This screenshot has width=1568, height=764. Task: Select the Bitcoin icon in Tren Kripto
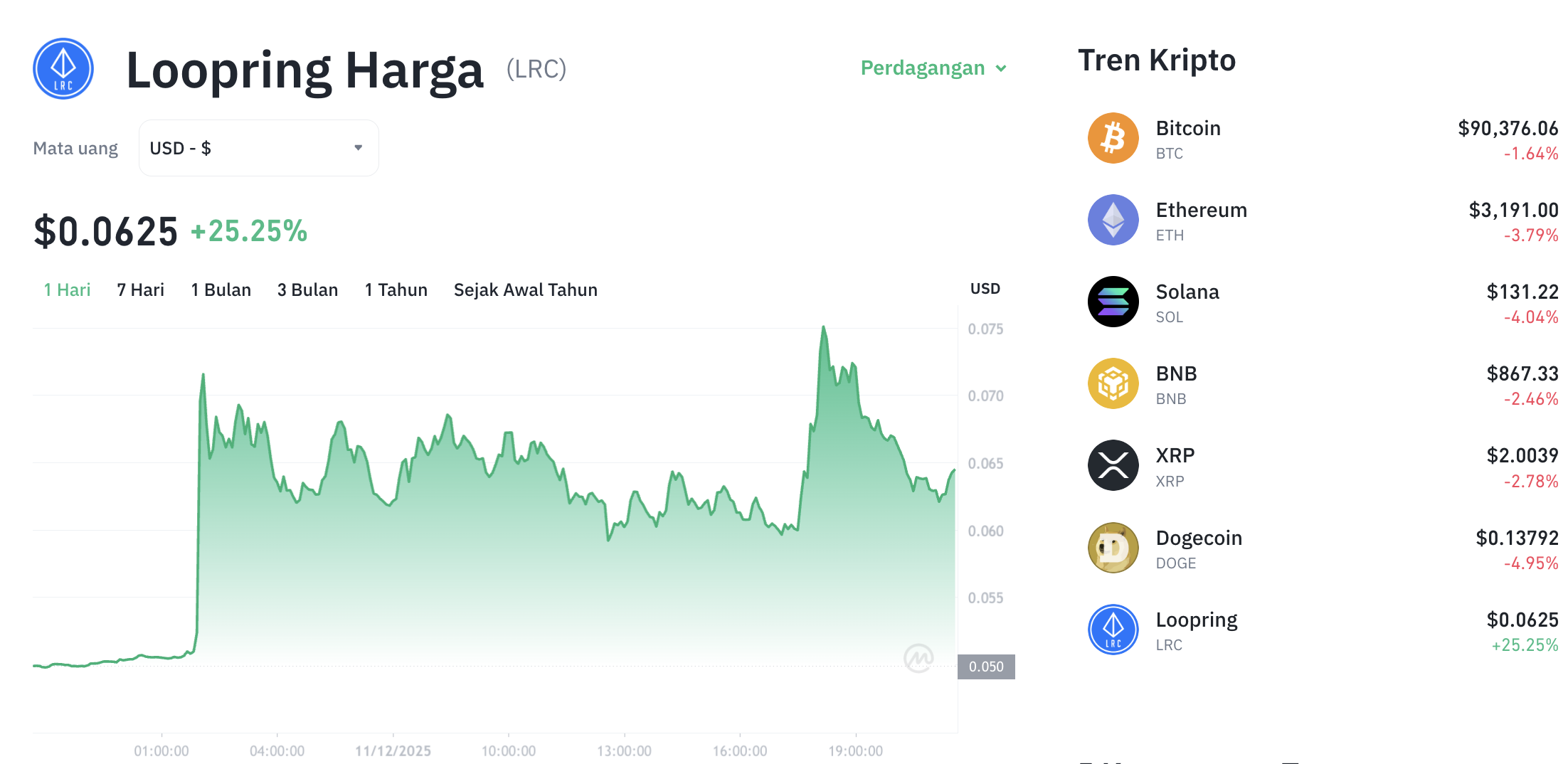(x=1113, y=138)
